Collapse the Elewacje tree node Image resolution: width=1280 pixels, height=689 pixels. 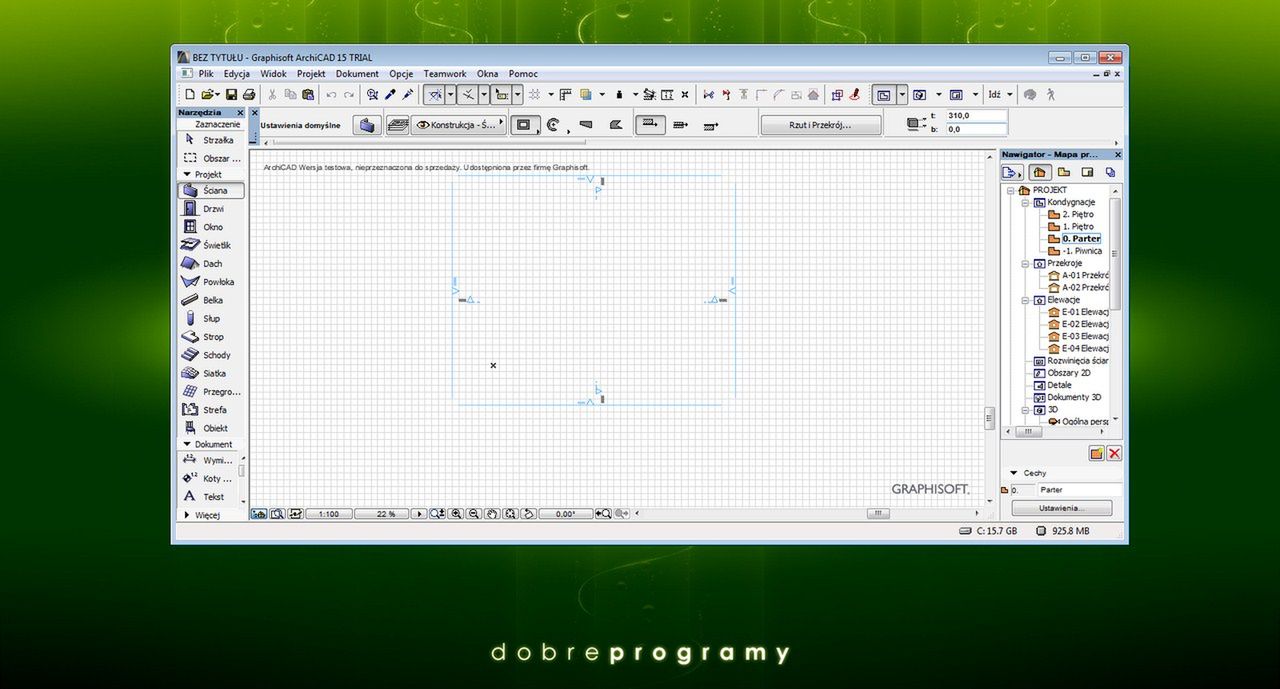tap(1025, 300)
